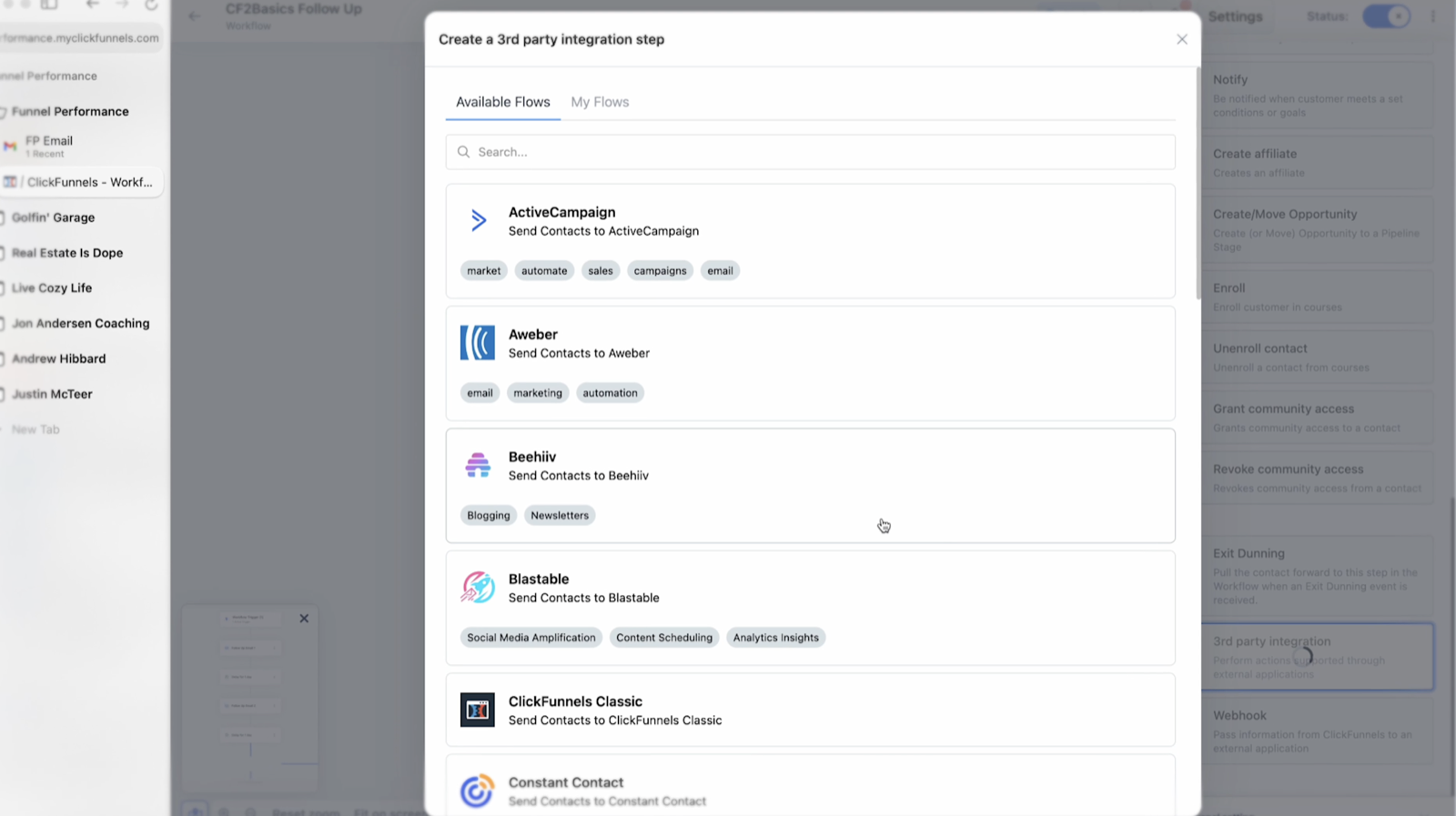Click the Beehiiv logo icon
The height and width of the screenshot is (816, 1456).
click(478, 465)
